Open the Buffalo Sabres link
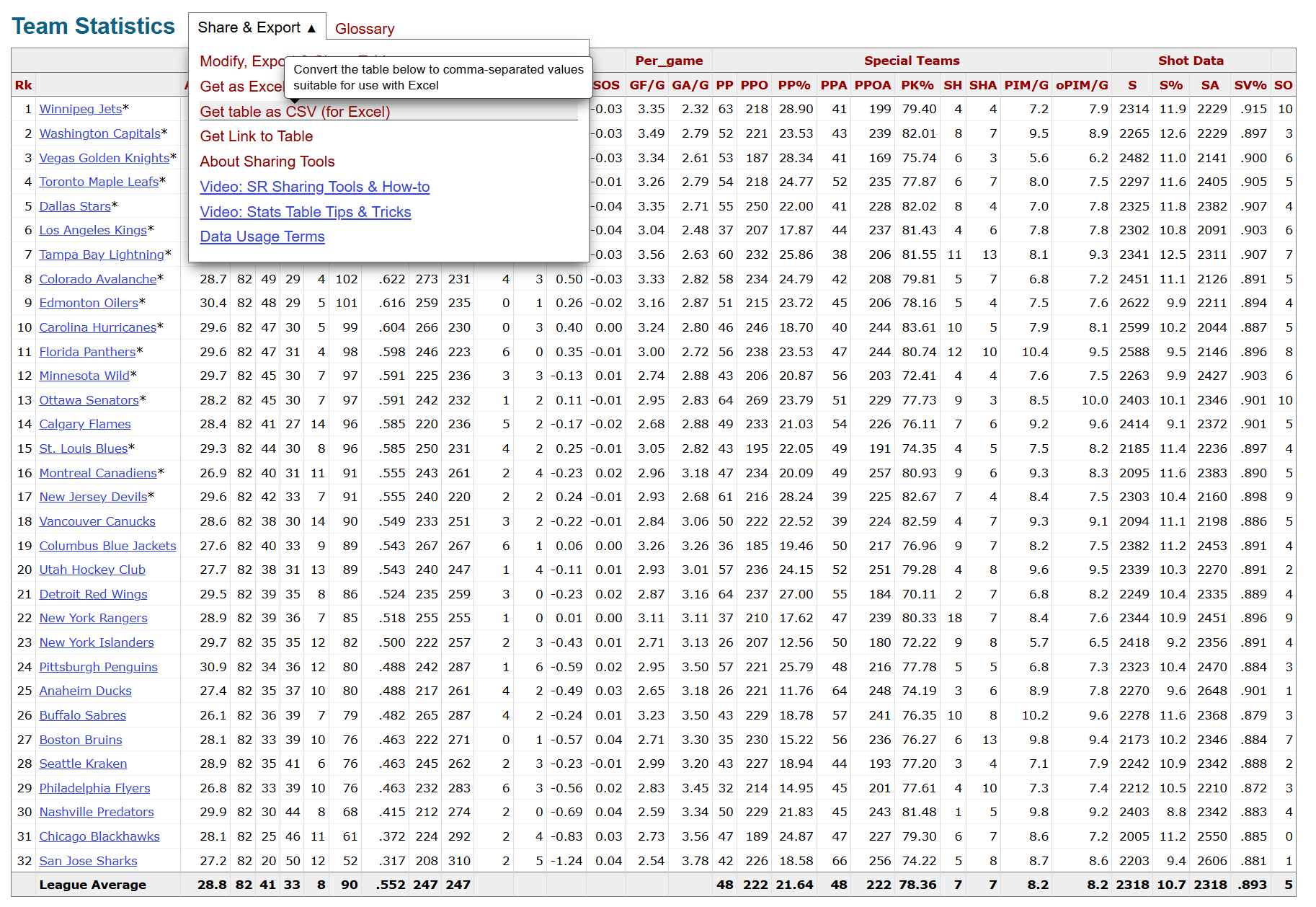 pos(82,715)
